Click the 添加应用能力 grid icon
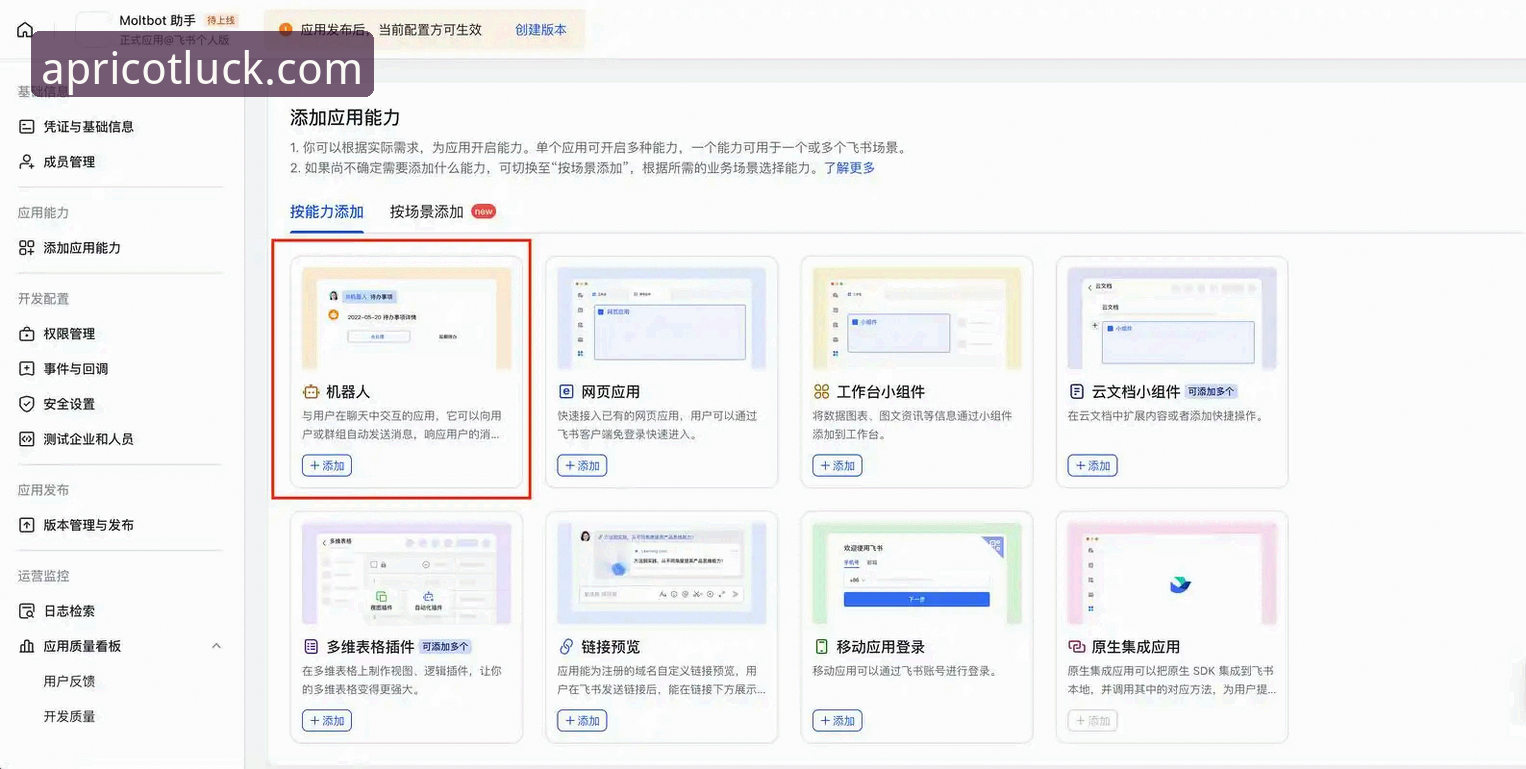The height and width of the screenshot is (769, 1526). [27, 248]
